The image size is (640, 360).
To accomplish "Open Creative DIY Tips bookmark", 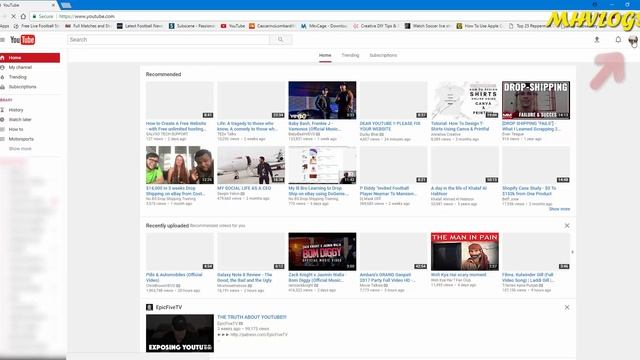I will (376, 26).
